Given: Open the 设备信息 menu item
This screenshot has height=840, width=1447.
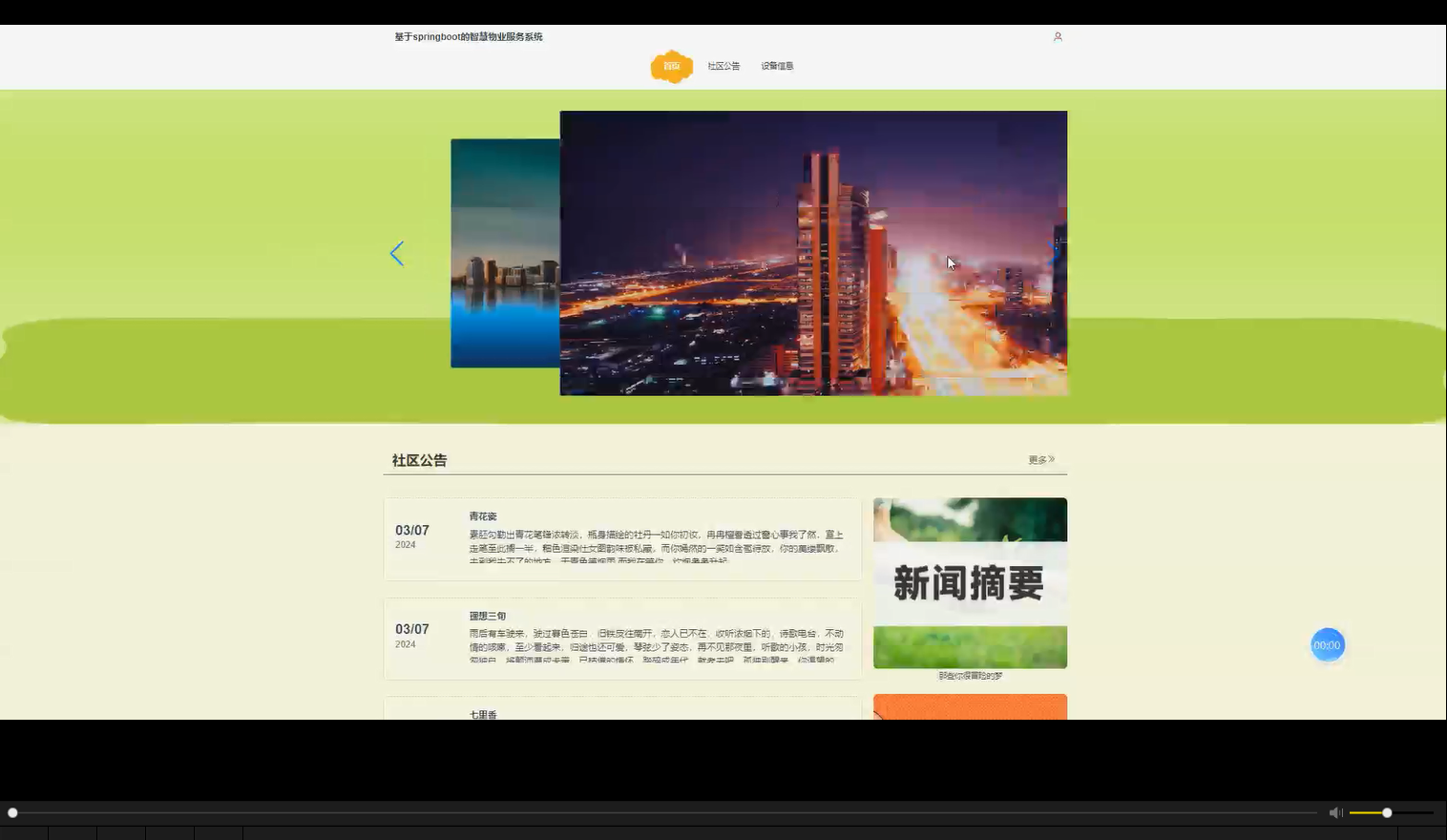Looking at the screenshot, I should 777,66.
